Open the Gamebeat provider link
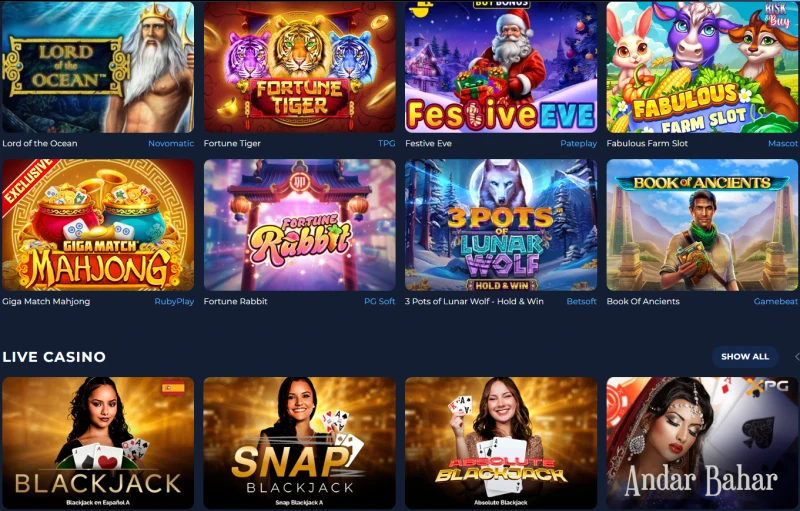The height and width of the screenshot is (511, 800). [776, 301]
